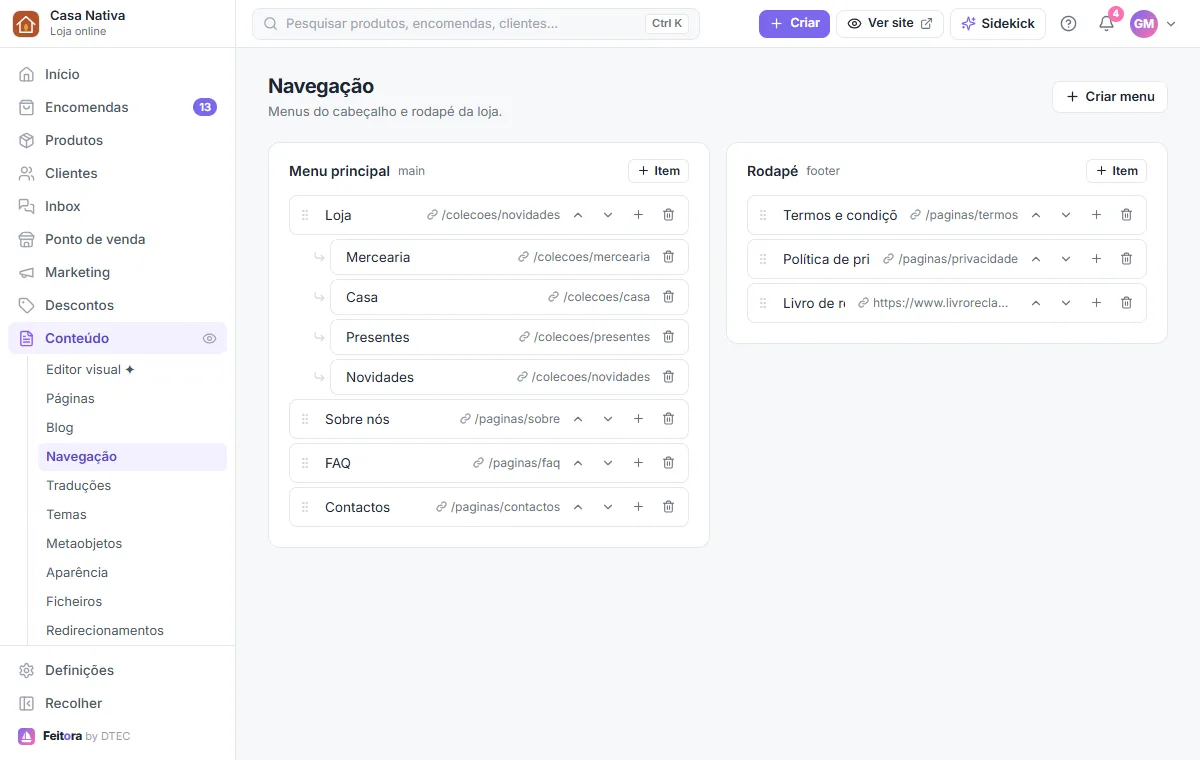
Task: Toggle the eye icon next to Conteúdo
Action: click(x=209, y=339)
